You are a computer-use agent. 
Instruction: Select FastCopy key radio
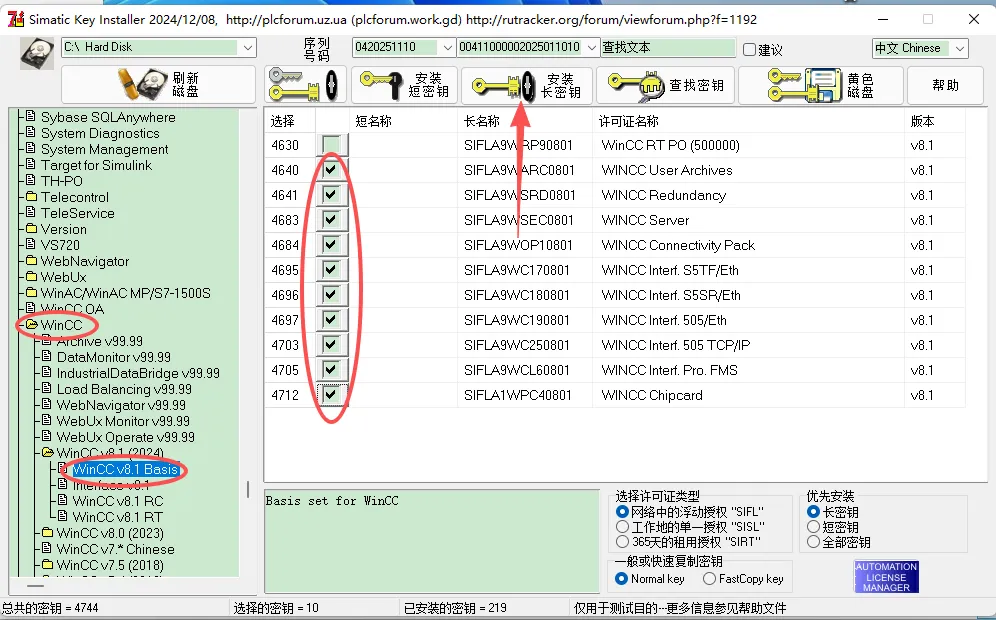click(710, 579)
